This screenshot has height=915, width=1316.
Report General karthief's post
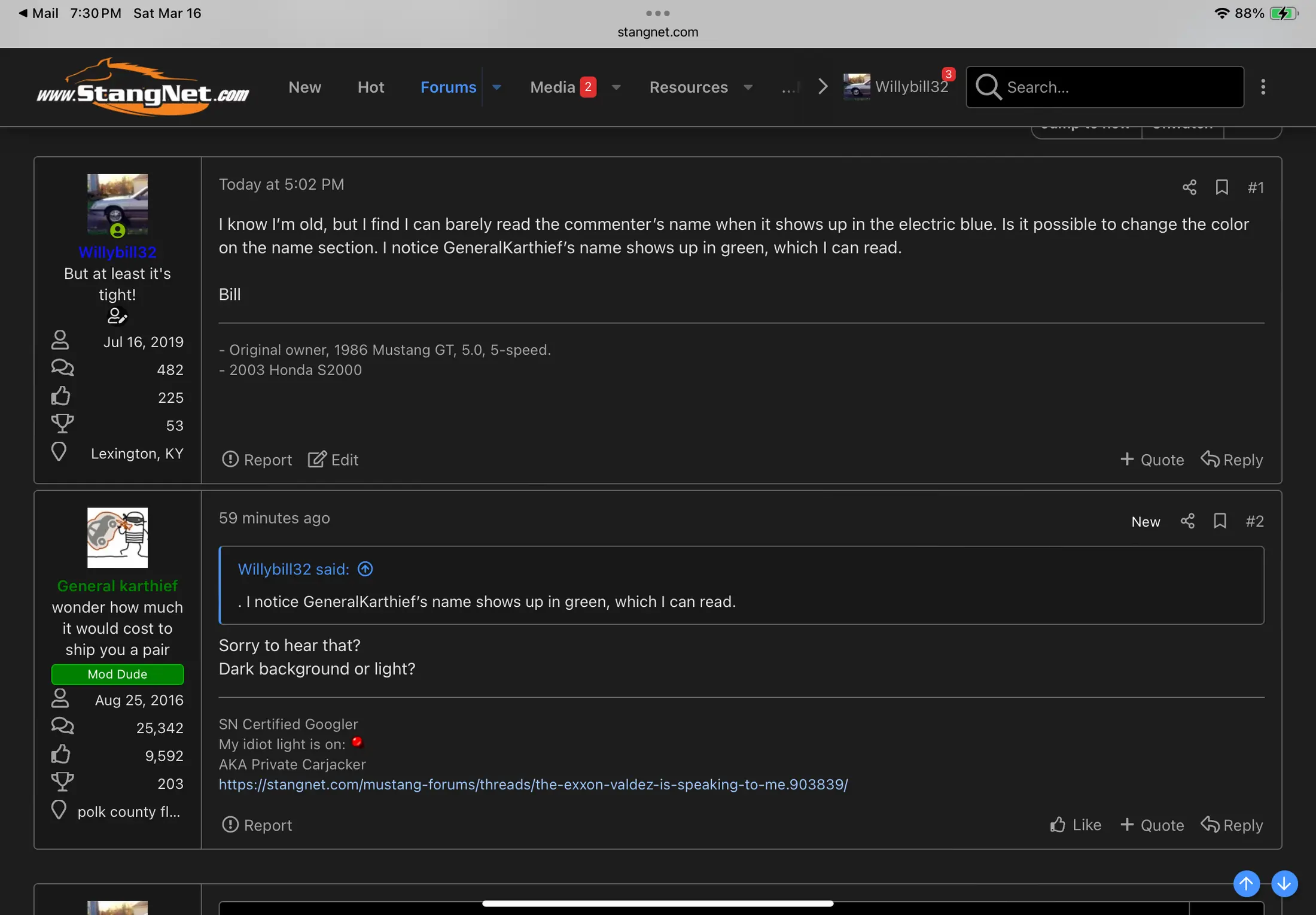(257, 825)
